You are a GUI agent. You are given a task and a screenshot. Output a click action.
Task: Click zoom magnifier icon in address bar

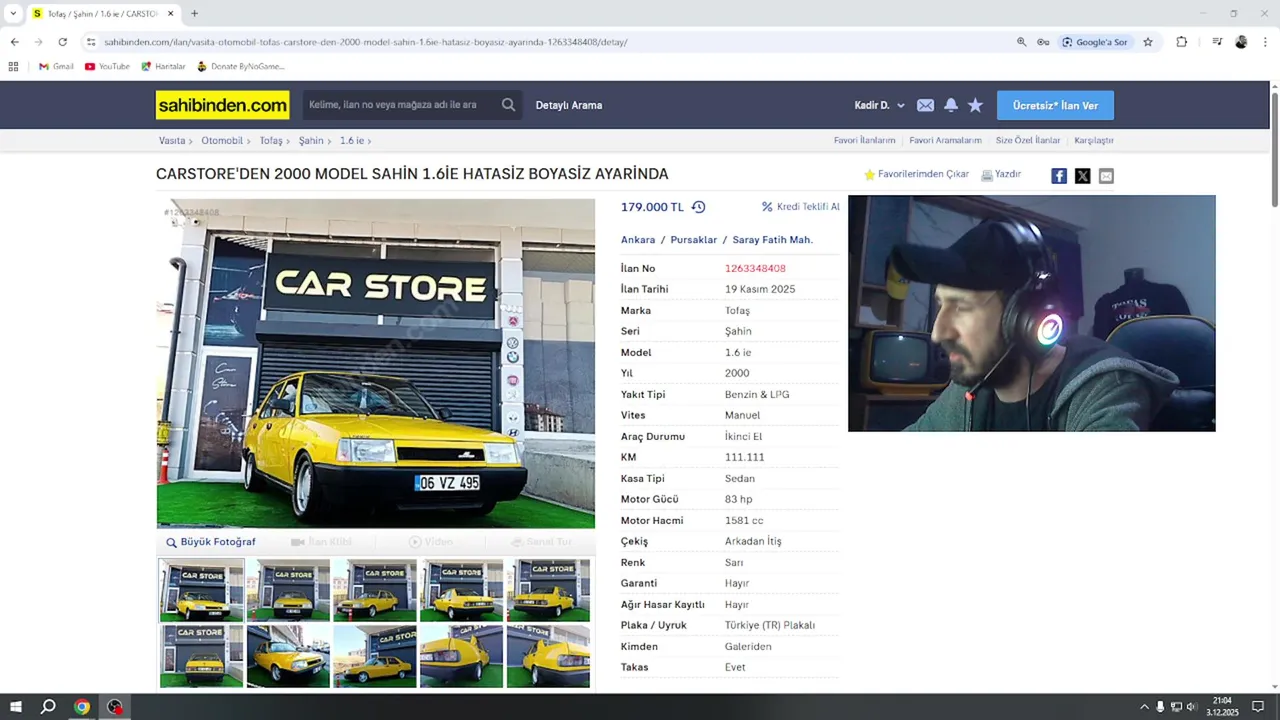(1021, 42)
